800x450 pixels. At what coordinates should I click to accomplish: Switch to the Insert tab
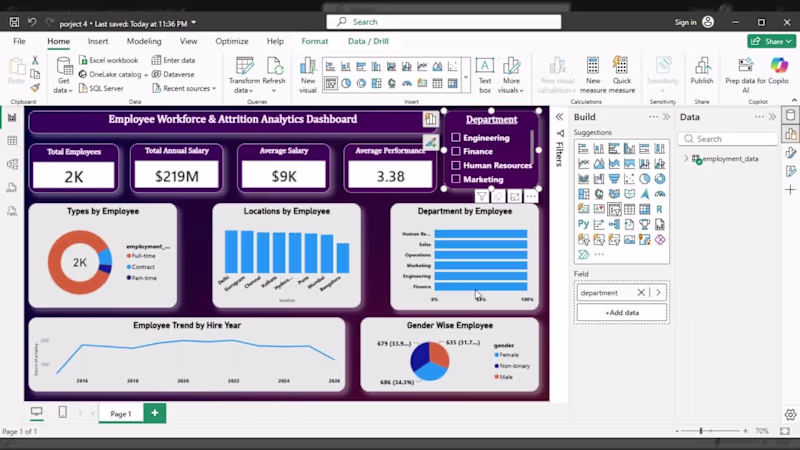[x=98, y=41]
